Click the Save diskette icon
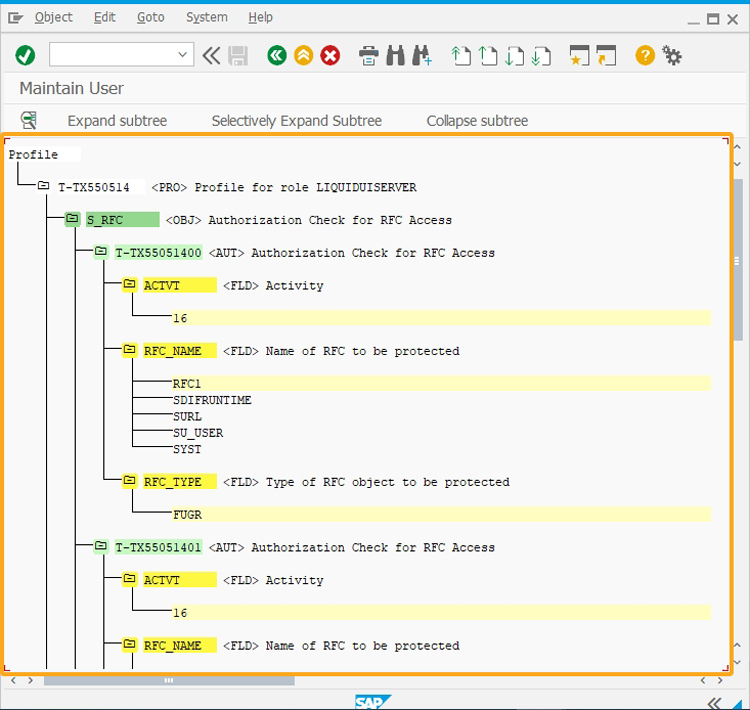This screenshot has width=750, height=710. (x=238, y=55)
